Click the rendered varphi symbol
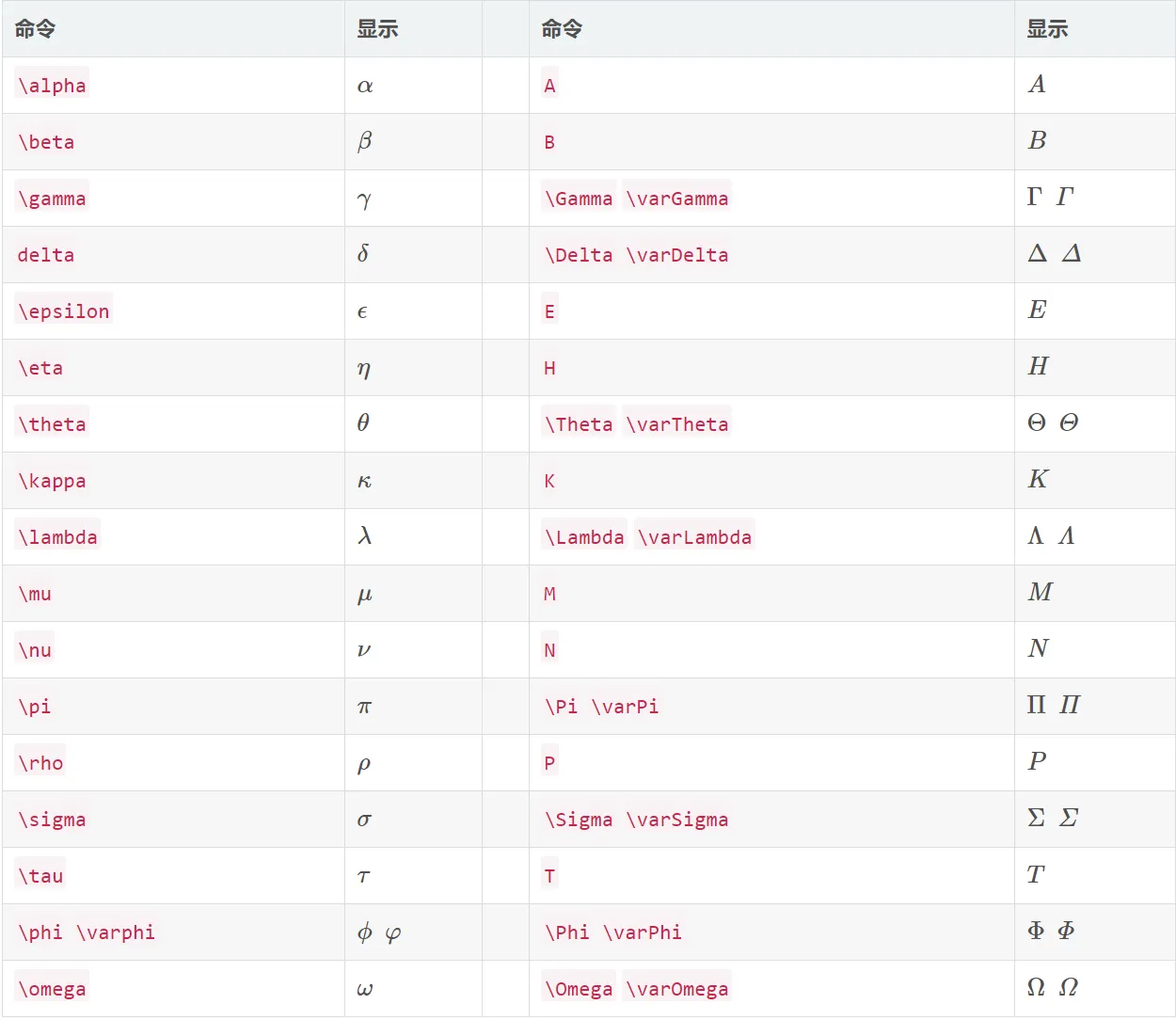1176x1020 pixels. pyautogui.click(x=393, y=933)
